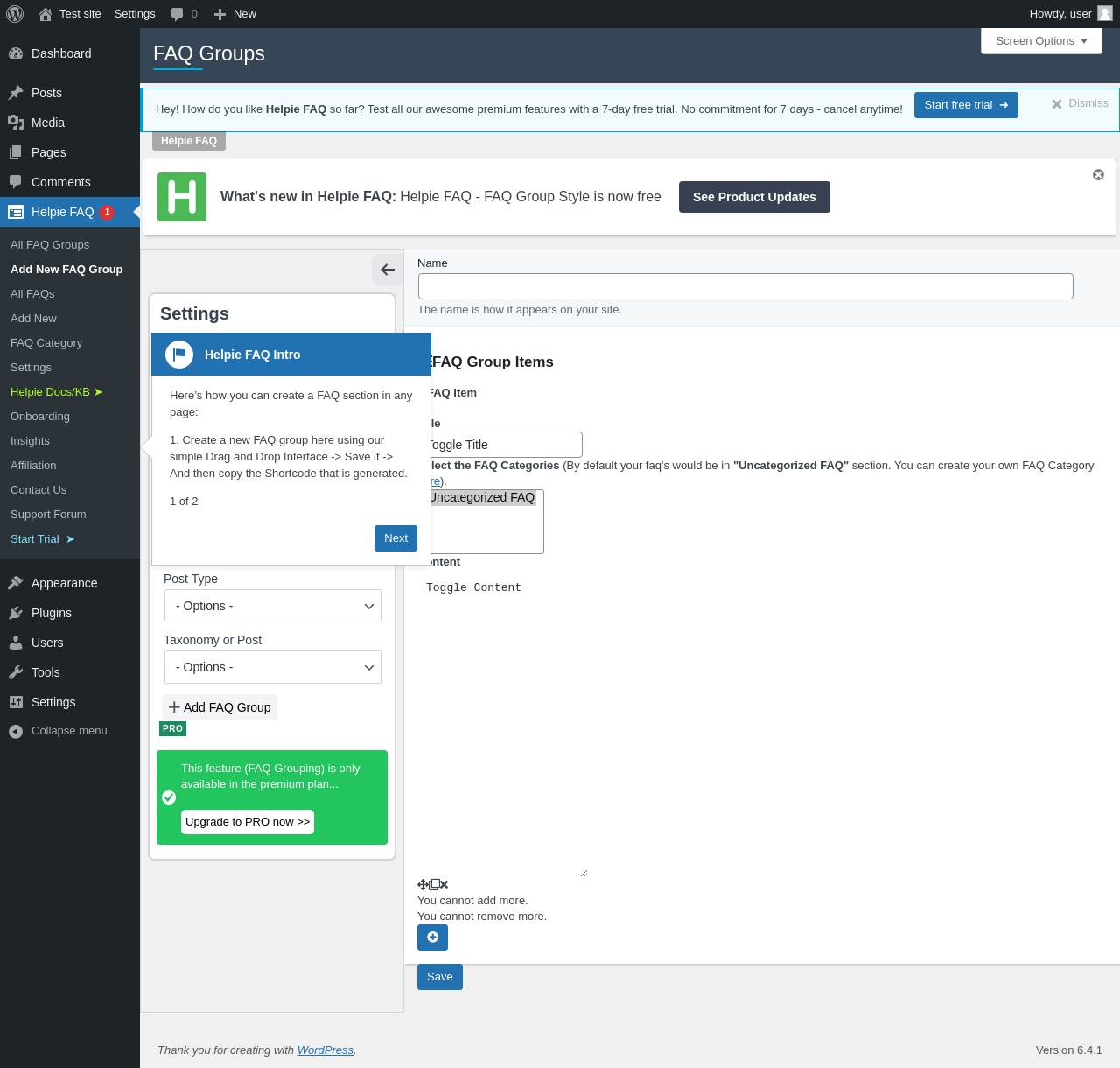Viewport: 1120px width, 1068px height.
Task: Dismiss the free trial notice
Action: click(1080, 103)
